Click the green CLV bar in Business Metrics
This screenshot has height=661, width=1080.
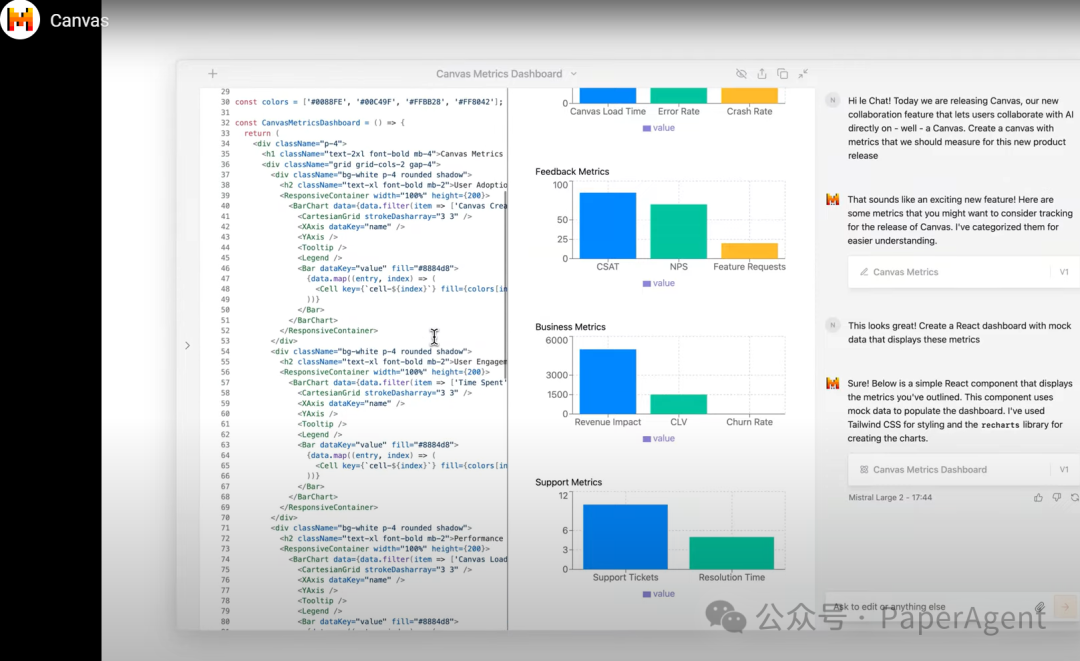(678, 404)
